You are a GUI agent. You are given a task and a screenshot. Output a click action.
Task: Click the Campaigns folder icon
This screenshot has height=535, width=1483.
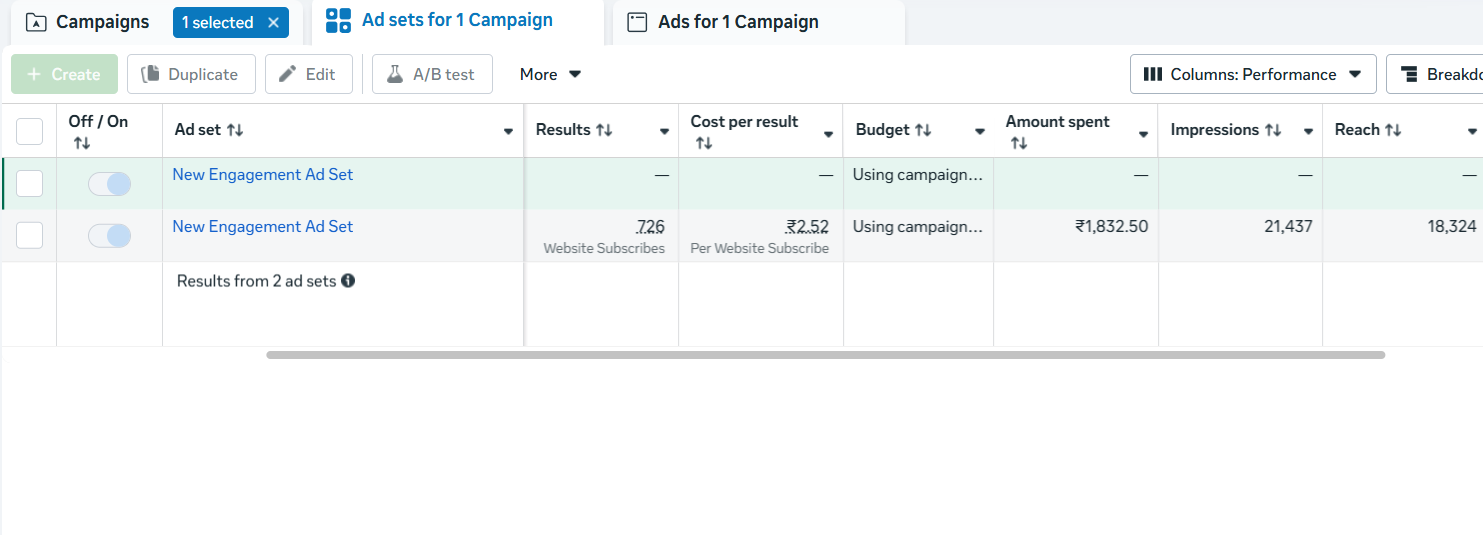pyautogui.click(x=36, y=22)
